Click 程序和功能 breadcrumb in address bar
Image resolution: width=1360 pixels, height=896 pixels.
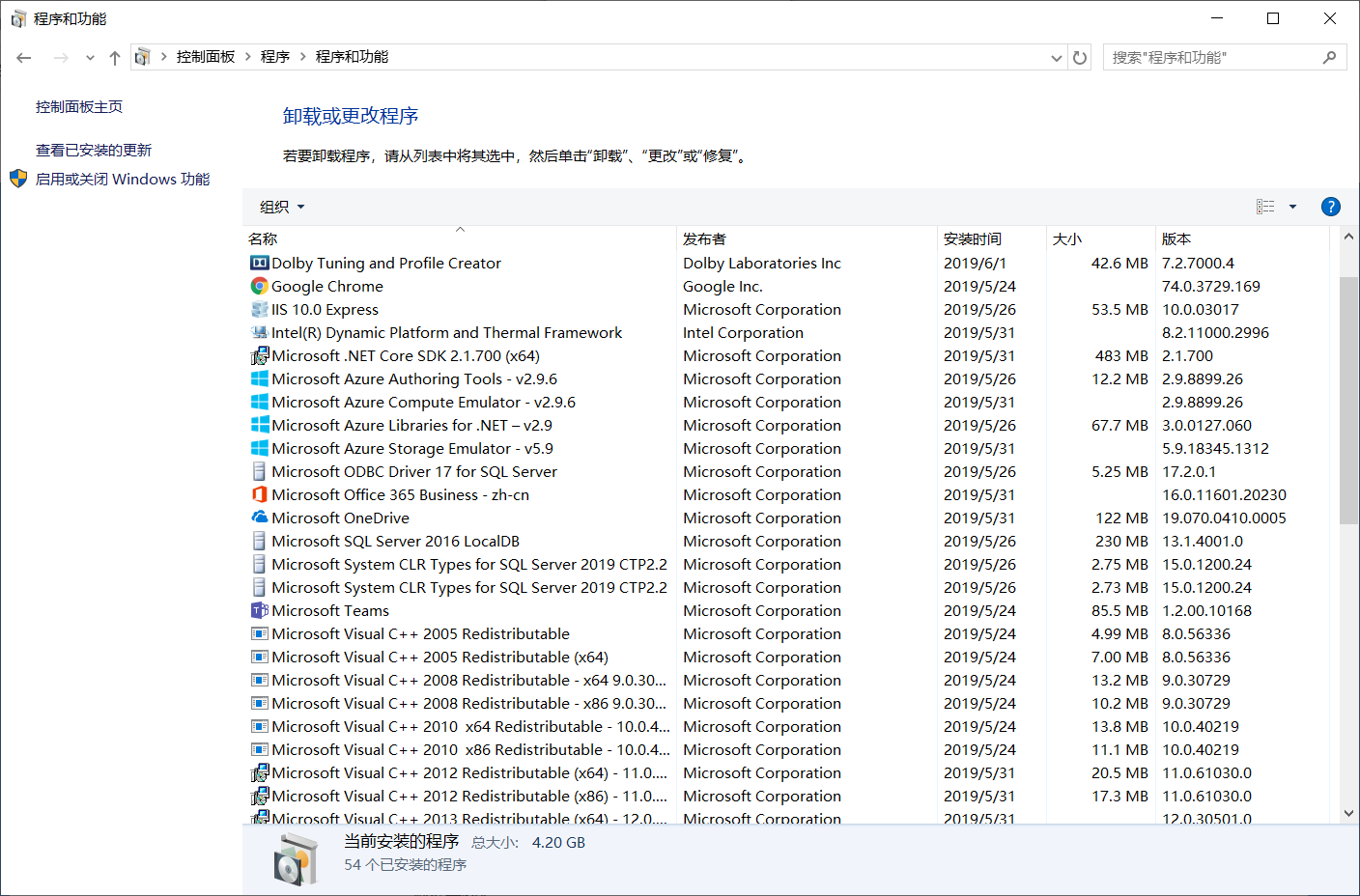tap(352, 57)
